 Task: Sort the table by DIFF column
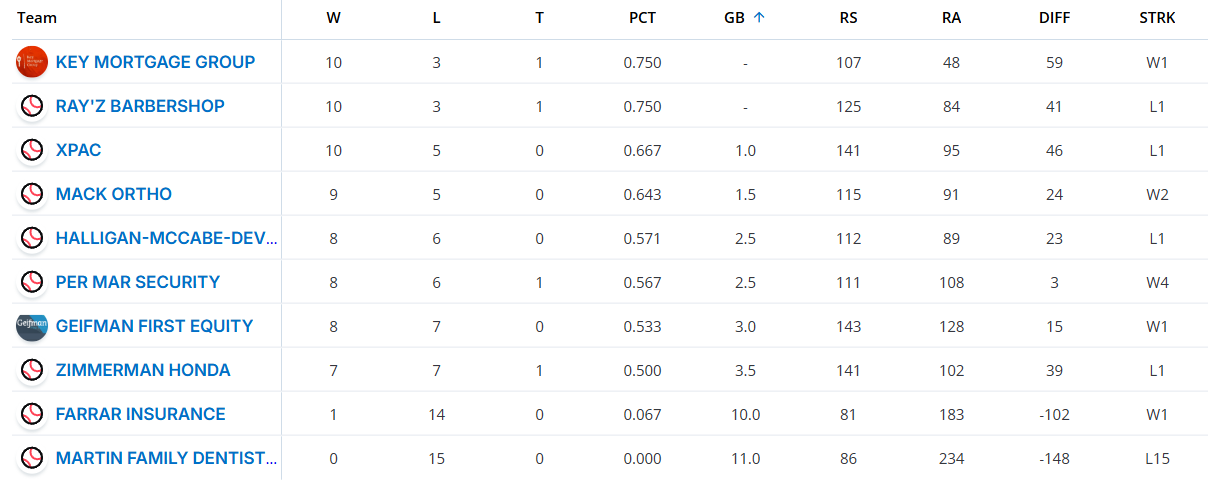tap(1054, 18)
